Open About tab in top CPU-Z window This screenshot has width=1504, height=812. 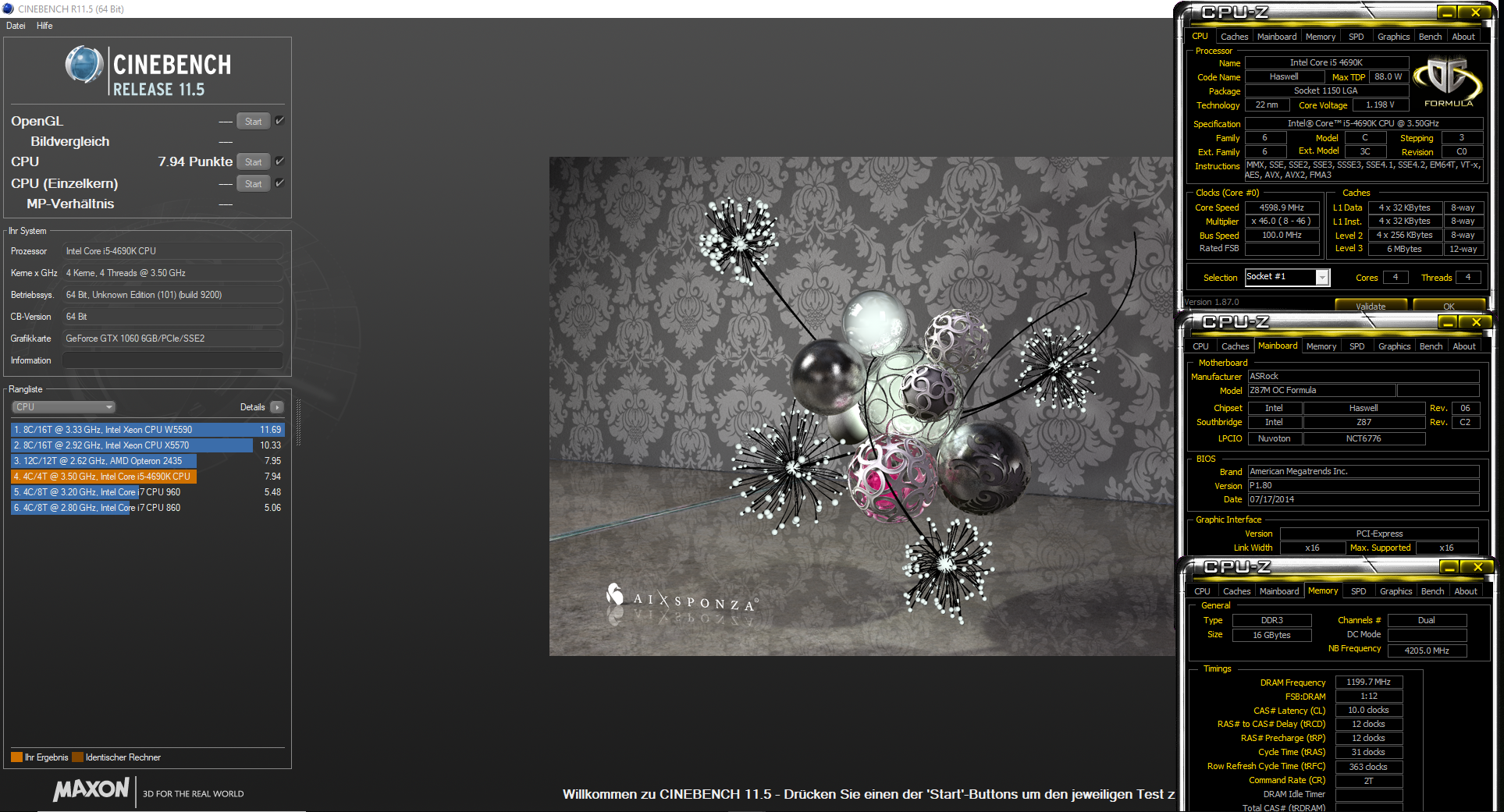coord(1463,37)
